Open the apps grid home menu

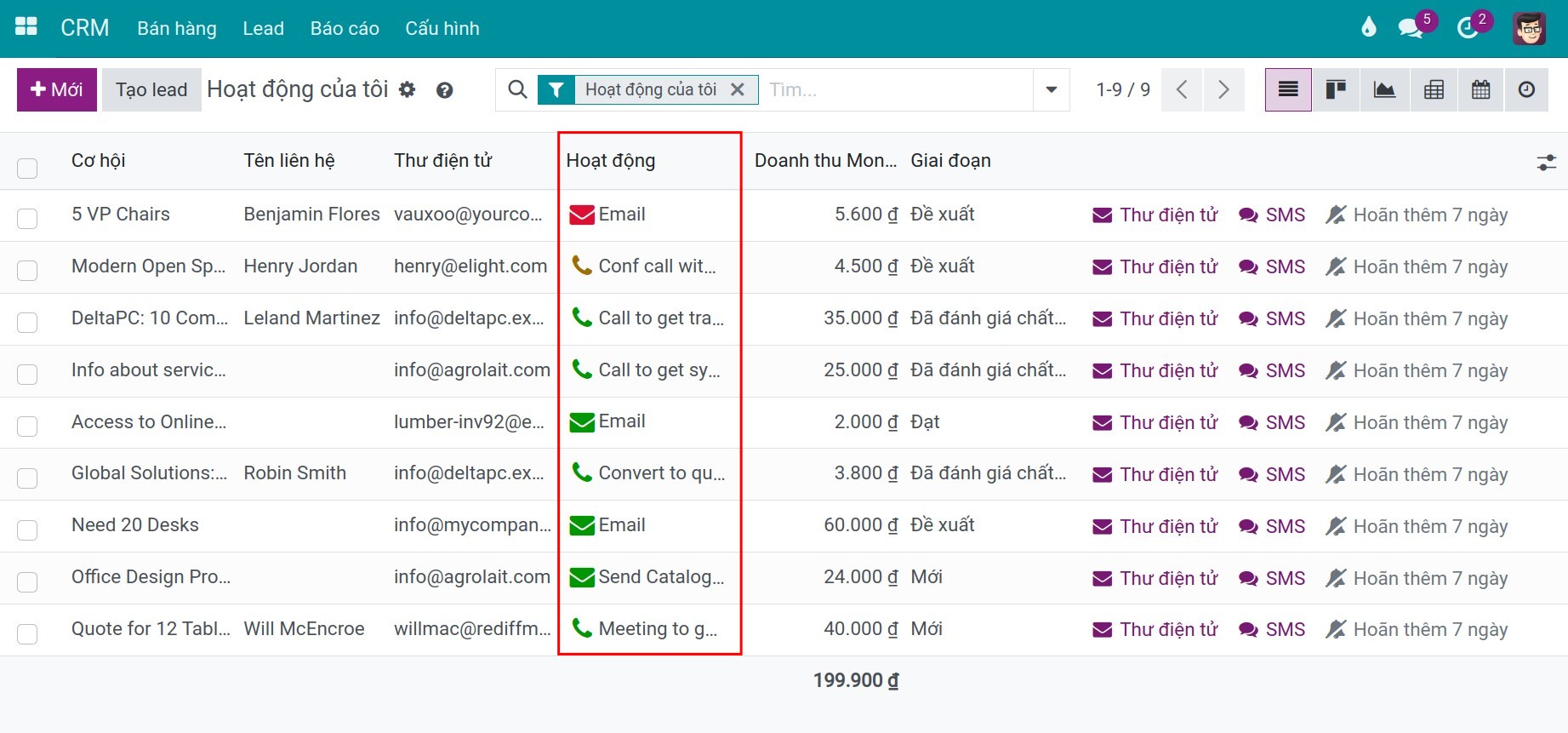[x=26, y=27]
